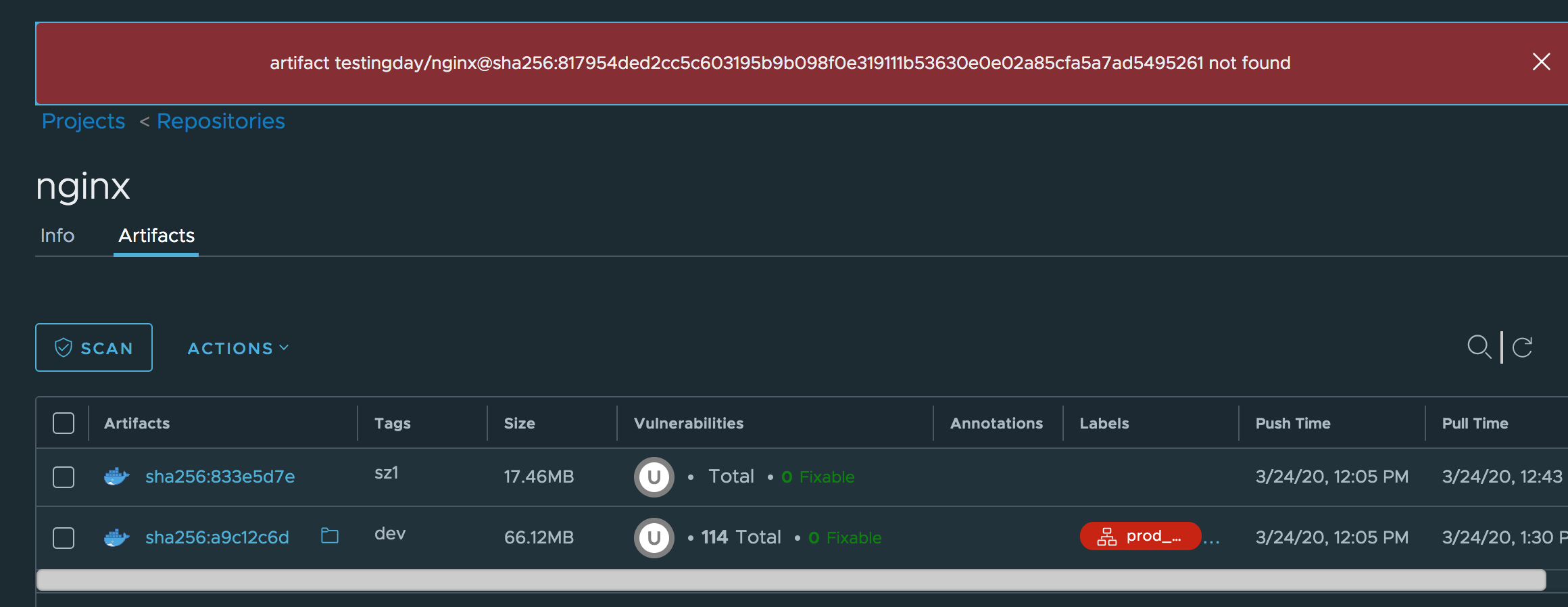
Task: Click the Push Time column header
Action: (x=1292, y=423)
